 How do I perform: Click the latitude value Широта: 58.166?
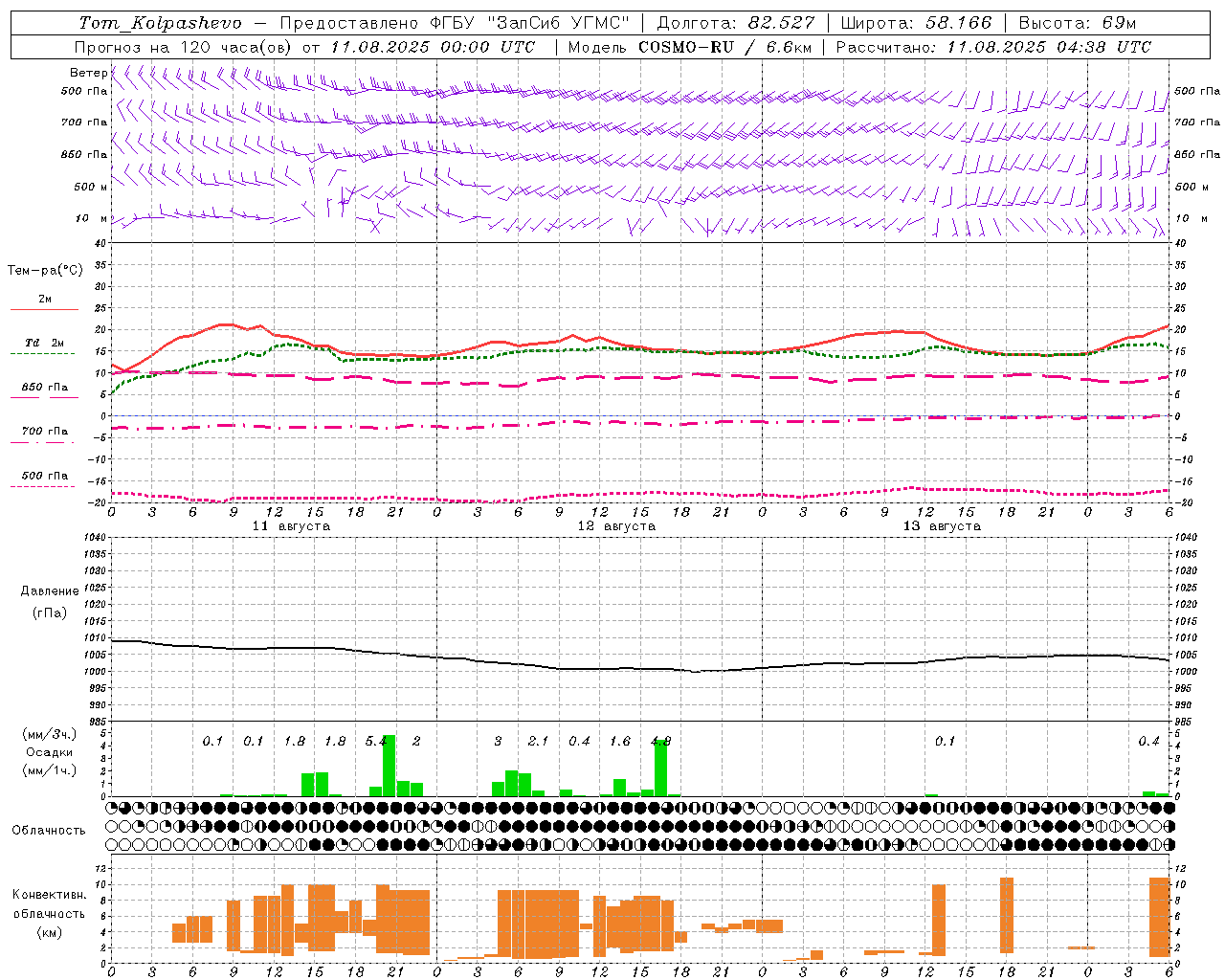click(x=917, y=23)
